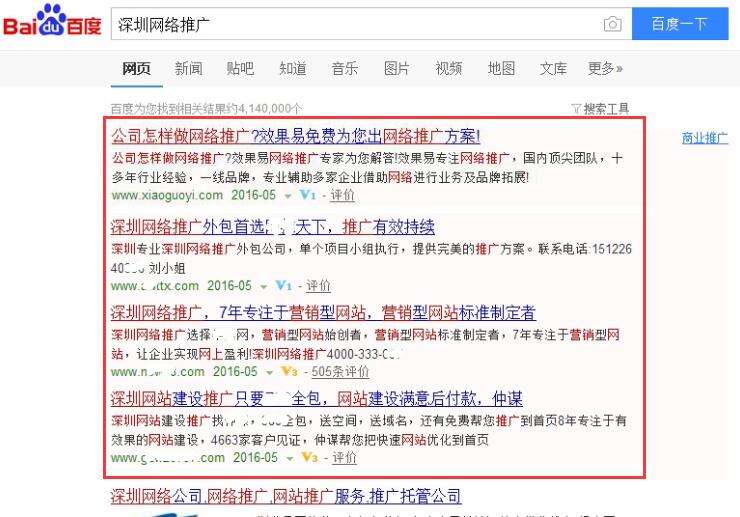This screenshot has height=517, width=740.
Task: Open result 深圳网站建设推广只要
Action: click(x=316, y=398)
